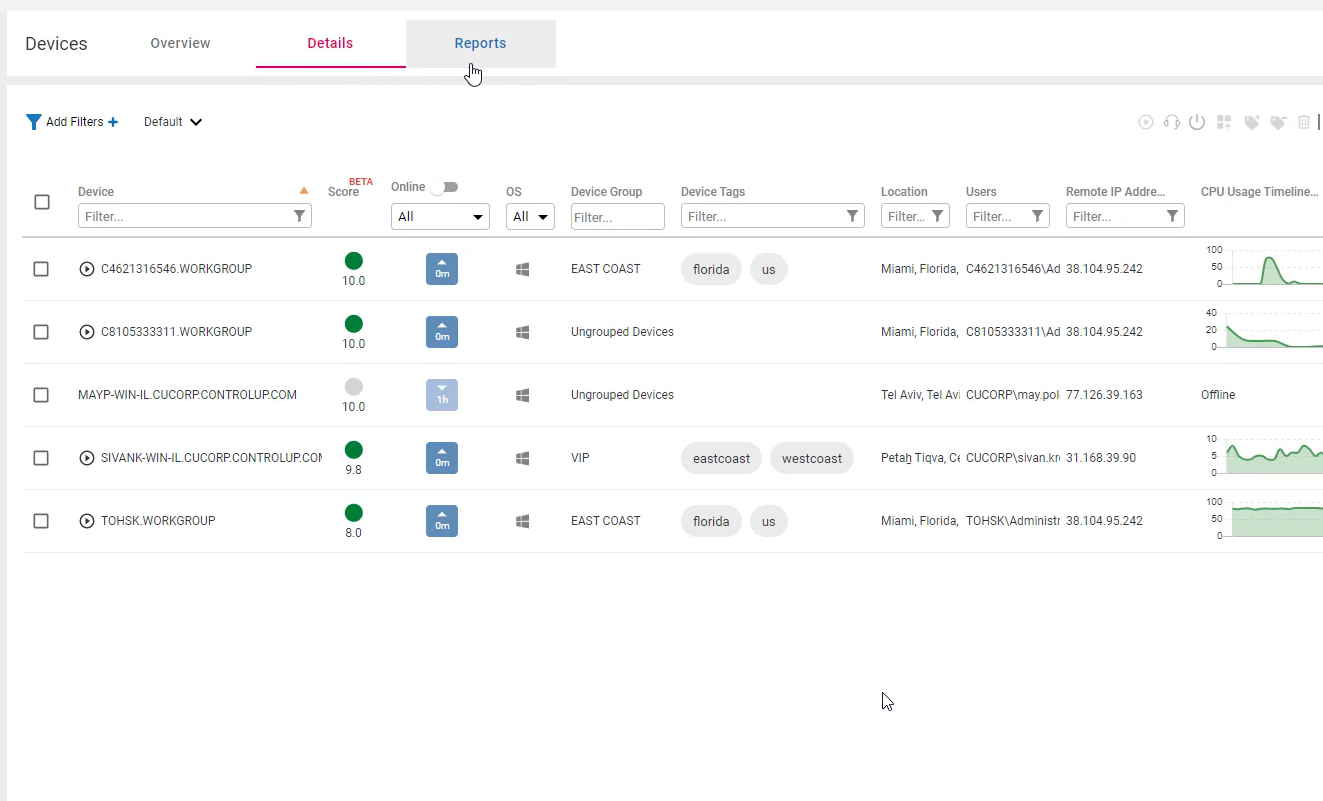Select the checkbox for C4621316546.WORKGROUP

tap(41, 269)
